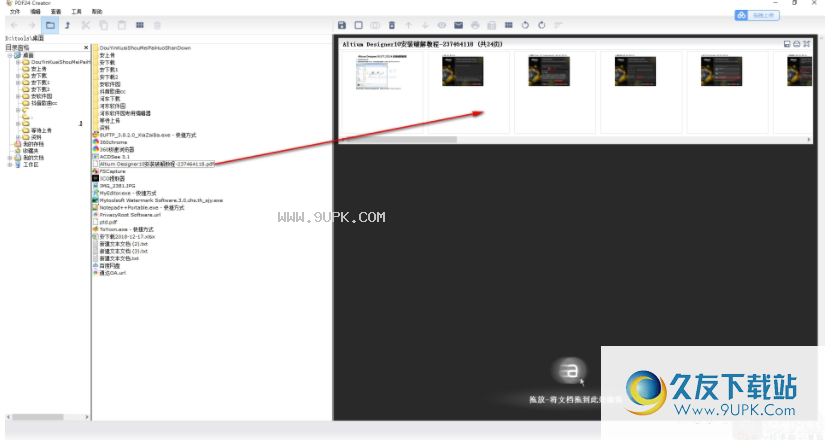Image resolution: width=827 pixels, height=440 pixels.
Task: Rotate pages clockwise
Action: point(542,25)
